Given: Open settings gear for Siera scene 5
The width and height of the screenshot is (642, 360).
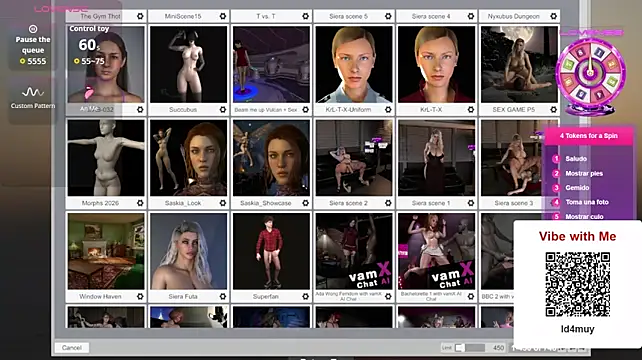Looking at the screenshot, I should (x=388, y=16).
